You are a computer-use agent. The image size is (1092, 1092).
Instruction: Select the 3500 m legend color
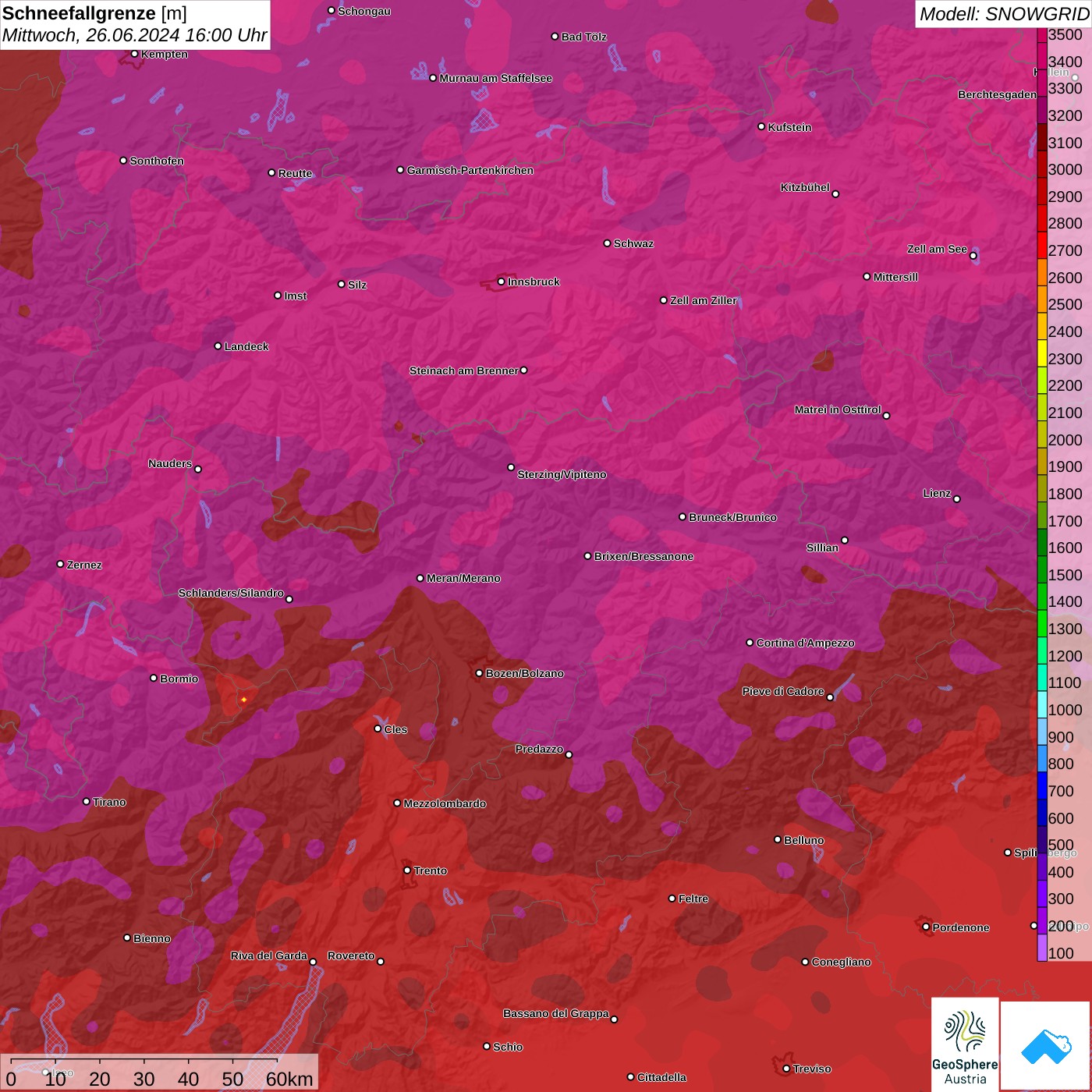point(1042,35)
